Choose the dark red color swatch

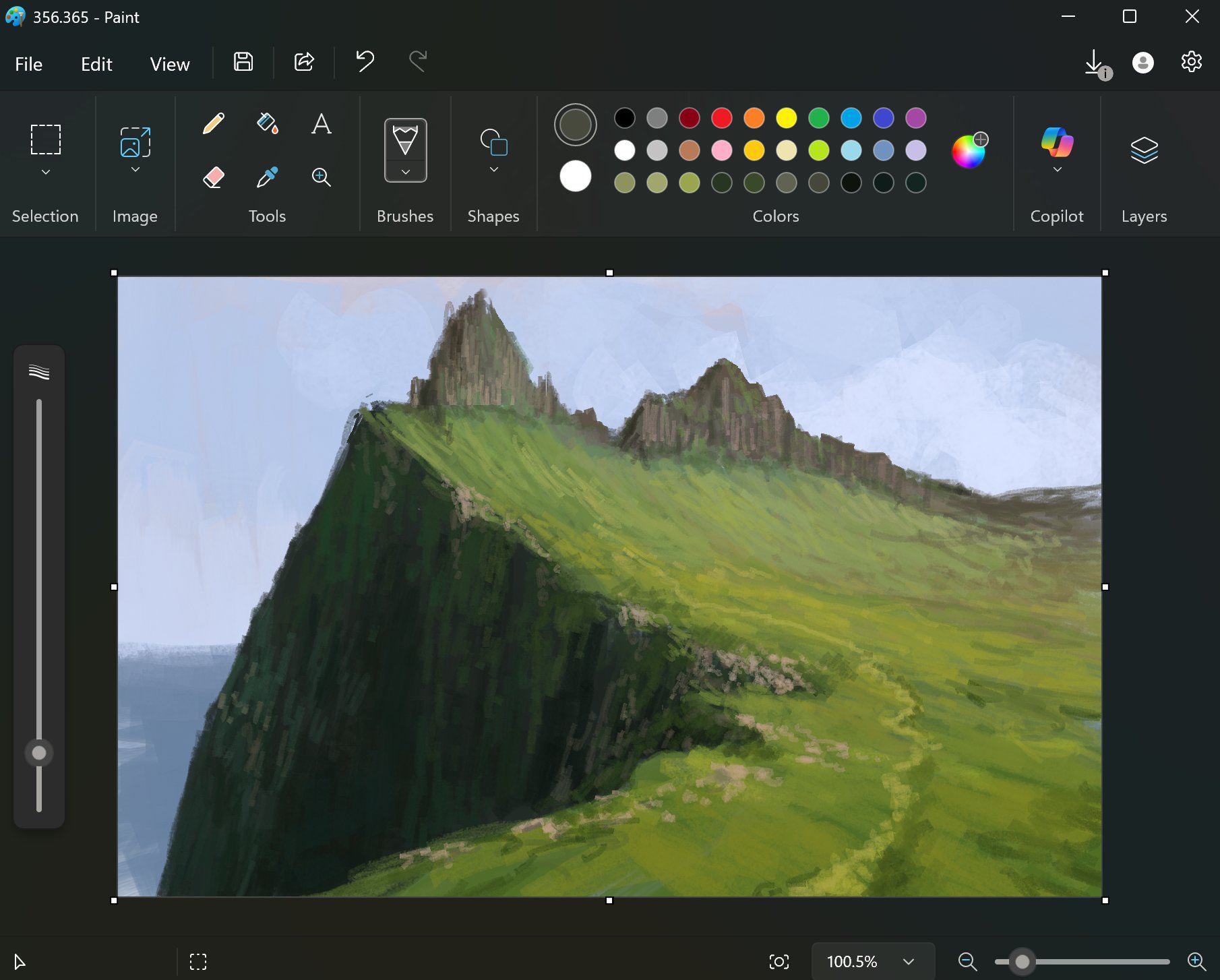(x=690, y=118)
